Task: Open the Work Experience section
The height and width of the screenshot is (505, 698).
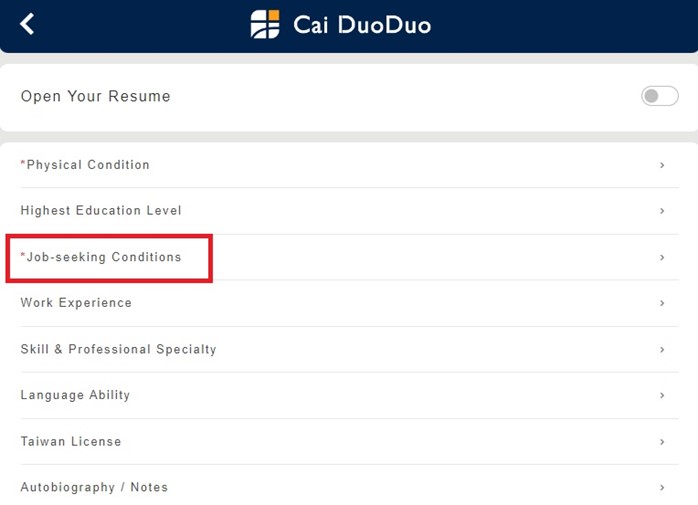Action: [x=76, y=303]
